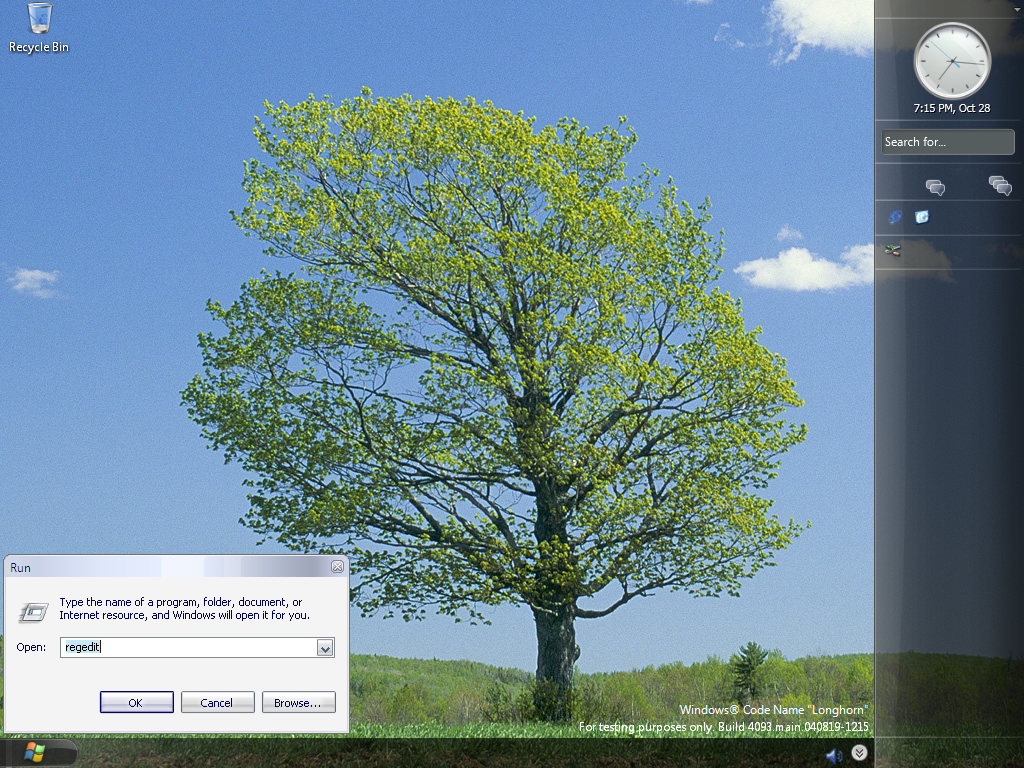Close the Run dialog
This screenshot has width=1024, height=768.
point(337,567)
